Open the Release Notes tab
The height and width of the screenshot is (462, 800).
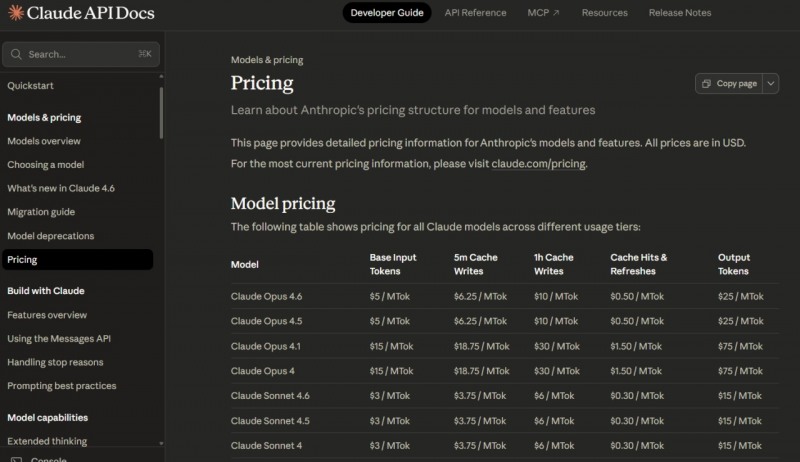[x=679, y=13]
